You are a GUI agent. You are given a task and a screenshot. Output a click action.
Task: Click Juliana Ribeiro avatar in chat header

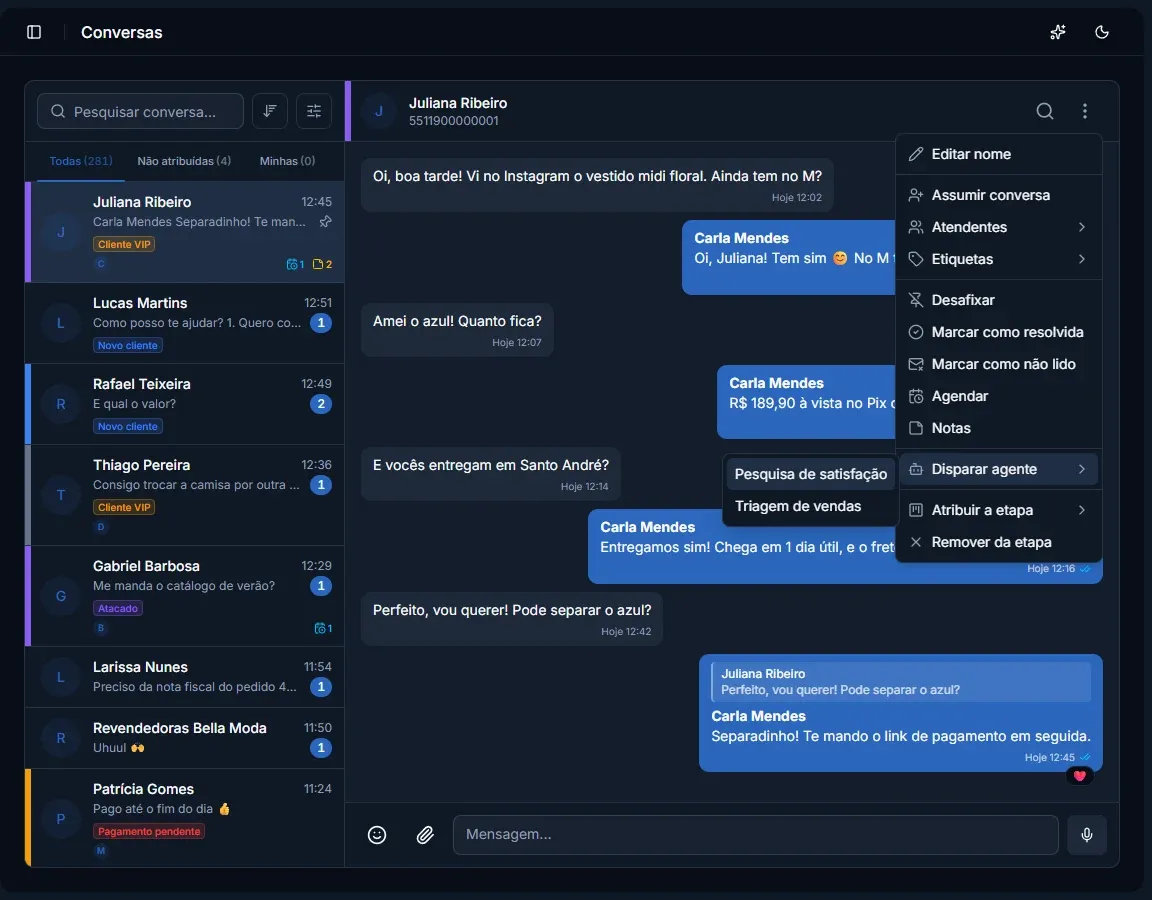(379, 111)
